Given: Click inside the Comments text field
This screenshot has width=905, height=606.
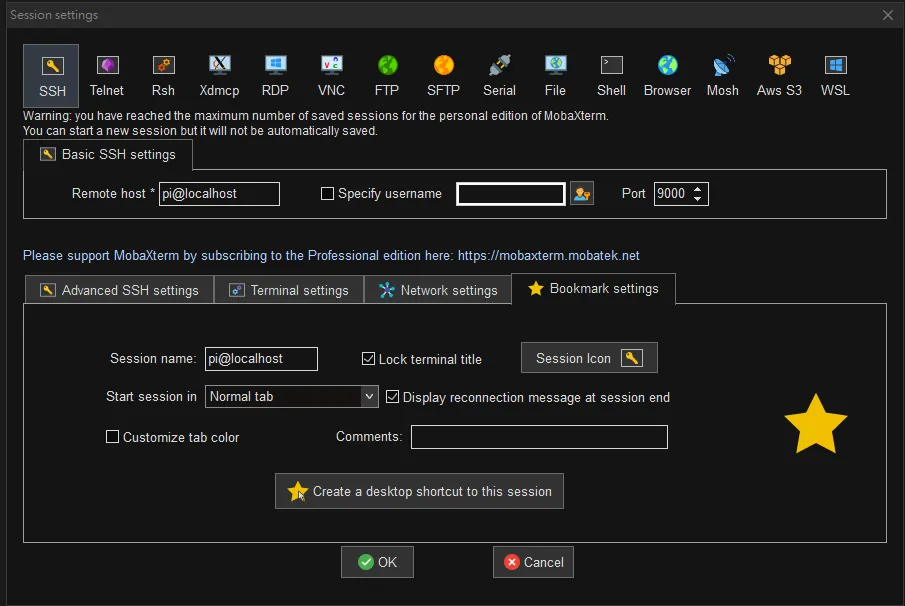Looking at the screenshot, I should pos(539,437).
